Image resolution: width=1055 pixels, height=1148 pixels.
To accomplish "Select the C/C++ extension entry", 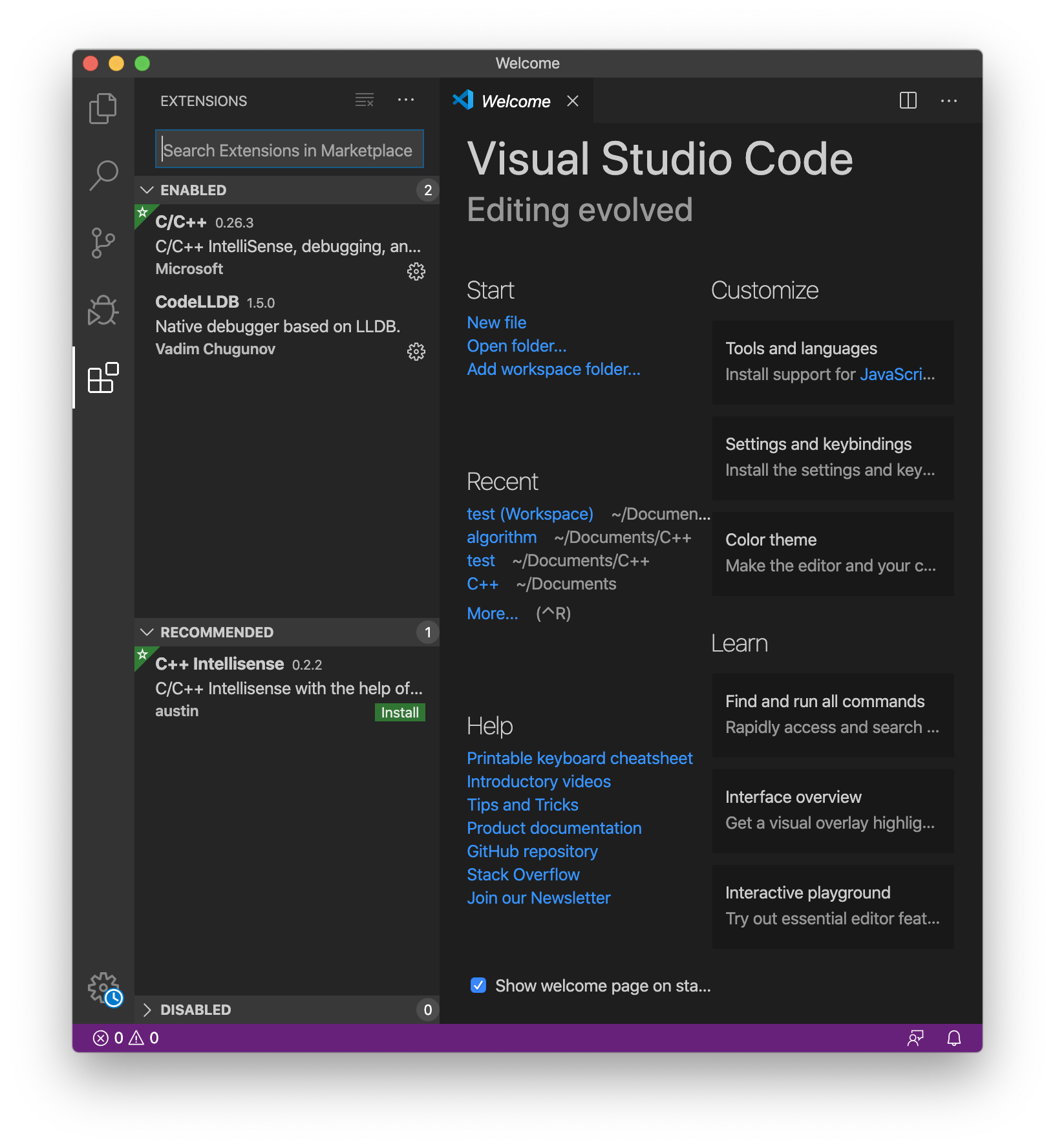I will pos(287,244).
